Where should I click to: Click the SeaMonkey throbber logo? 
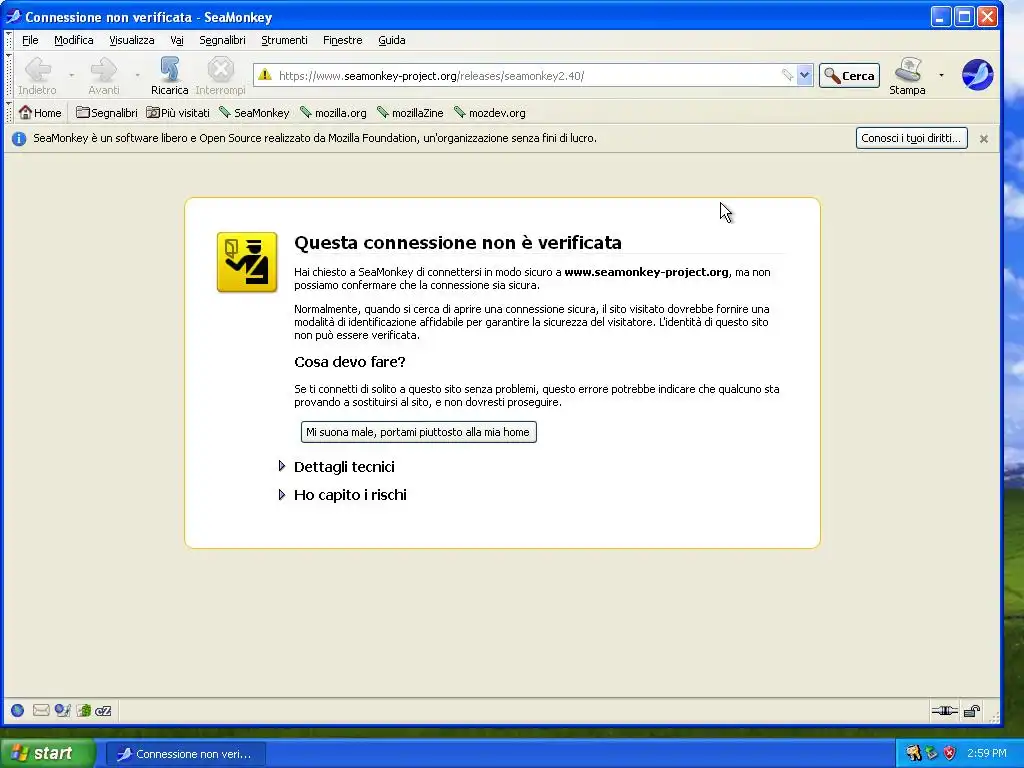pyautogui.click(x=977, y=74)
